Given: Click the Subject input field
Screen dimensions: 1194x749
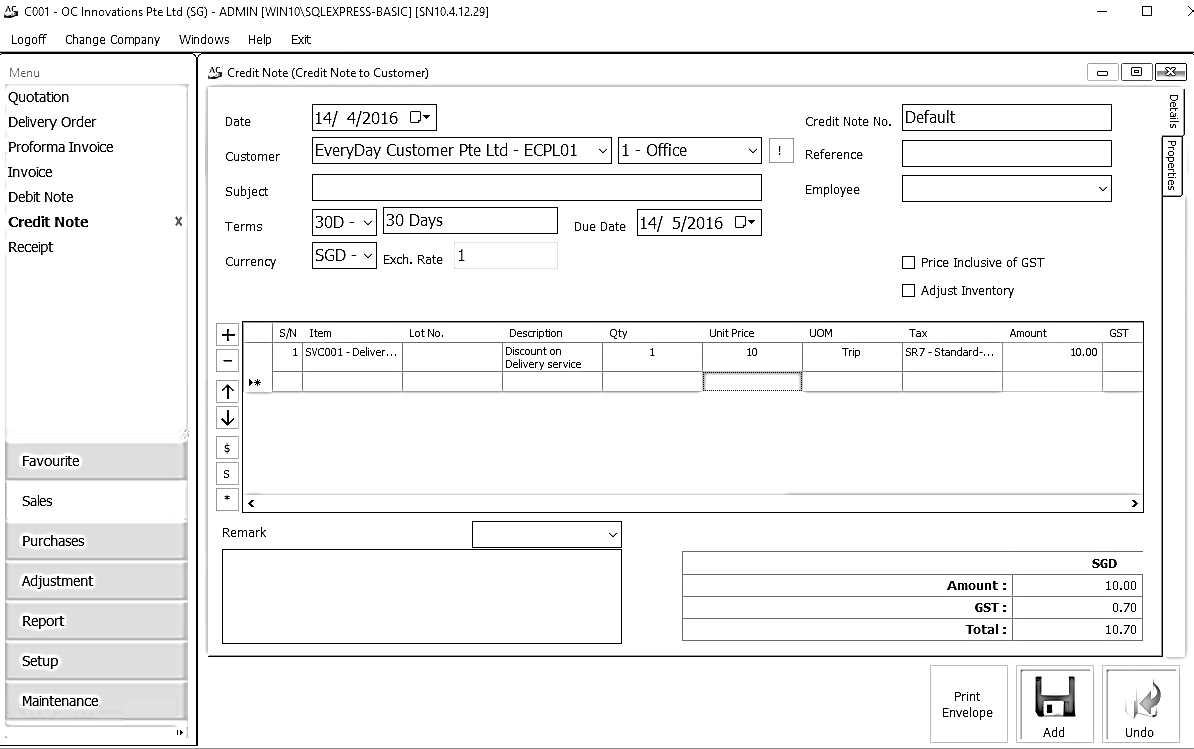Looking at the screenshot, I should (x=537, y=188).
